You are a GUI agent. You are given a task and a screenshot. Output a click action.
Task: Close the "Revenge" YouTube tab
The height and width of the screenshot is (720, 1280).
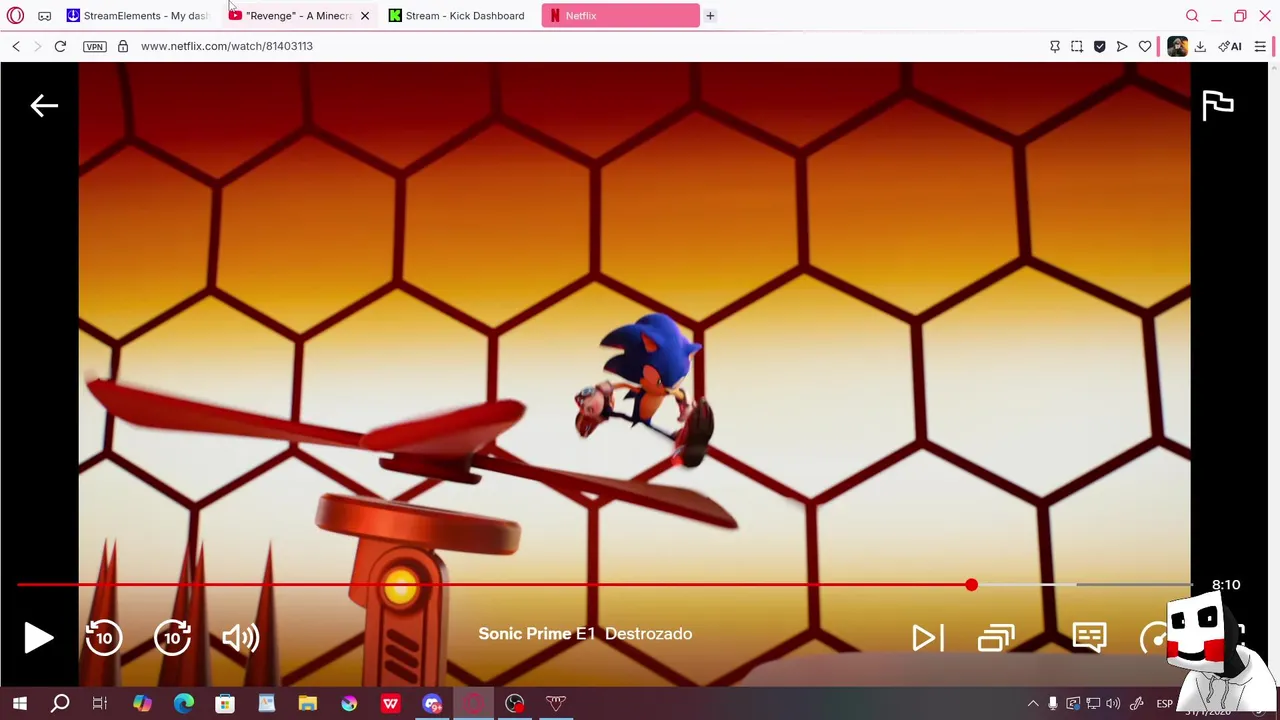tap(365, 16)
